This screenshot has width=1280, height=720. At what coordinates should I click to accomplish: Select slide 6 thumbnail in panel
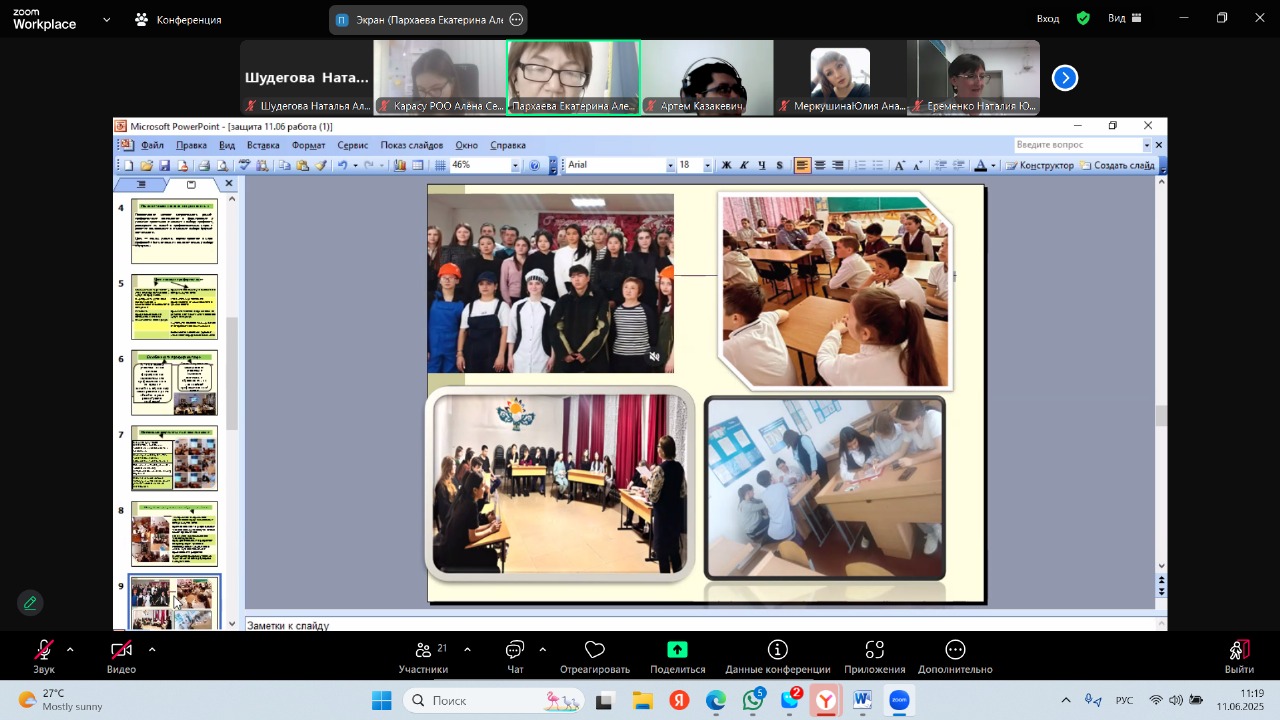[174, 383]
